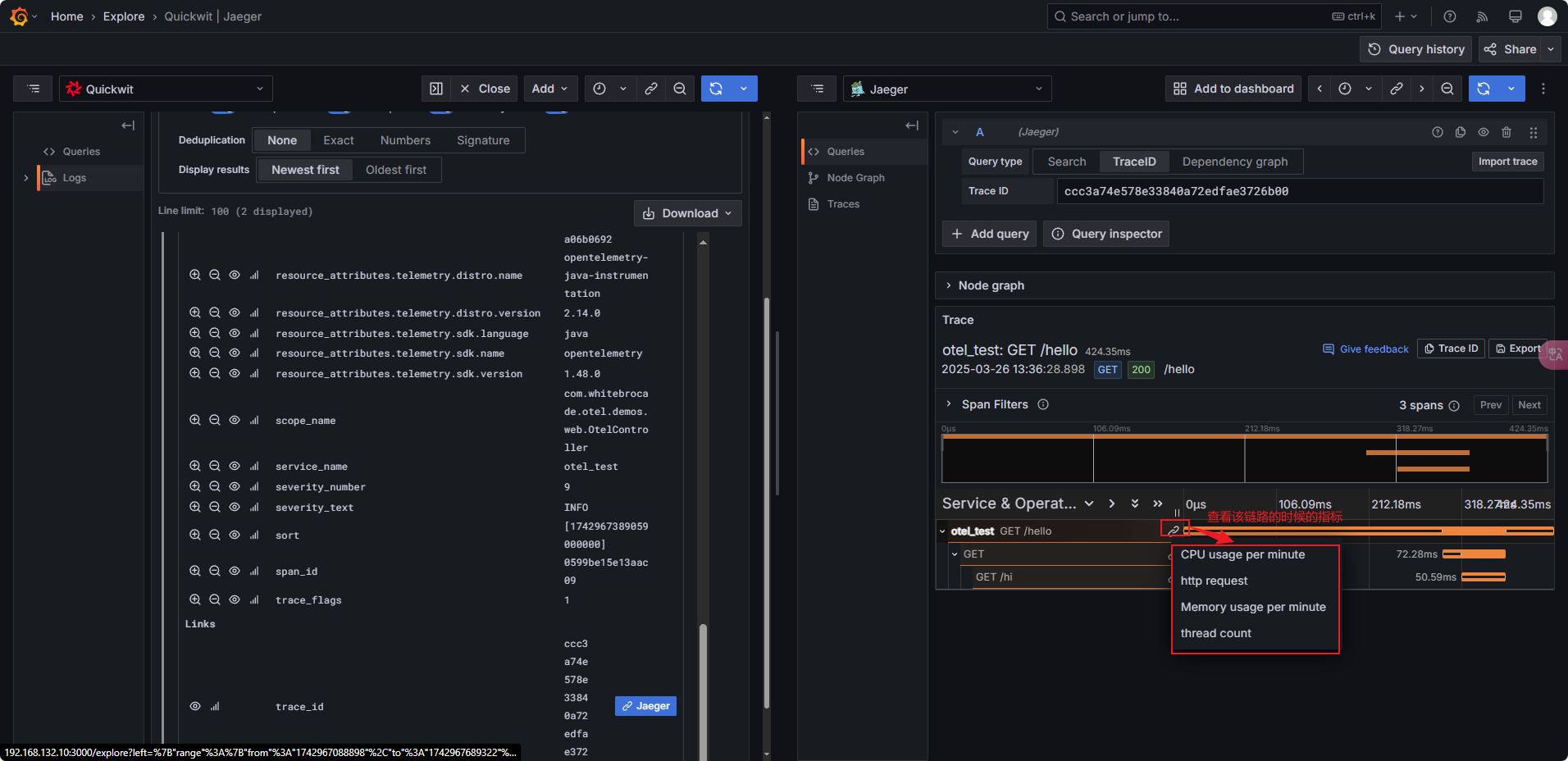Select Exact deduplication option

tap(339, 140)
